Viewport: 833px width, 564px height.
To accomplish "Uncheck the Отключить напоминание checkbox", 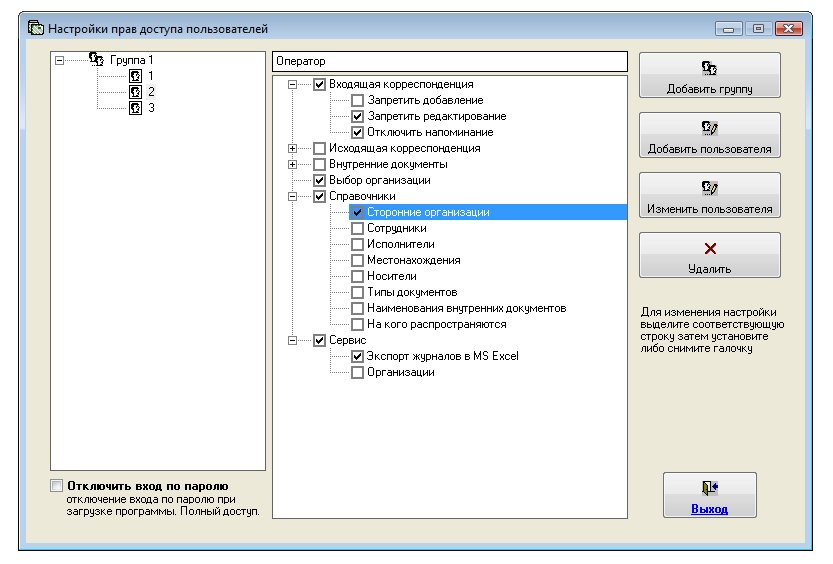I will [358, 132].
